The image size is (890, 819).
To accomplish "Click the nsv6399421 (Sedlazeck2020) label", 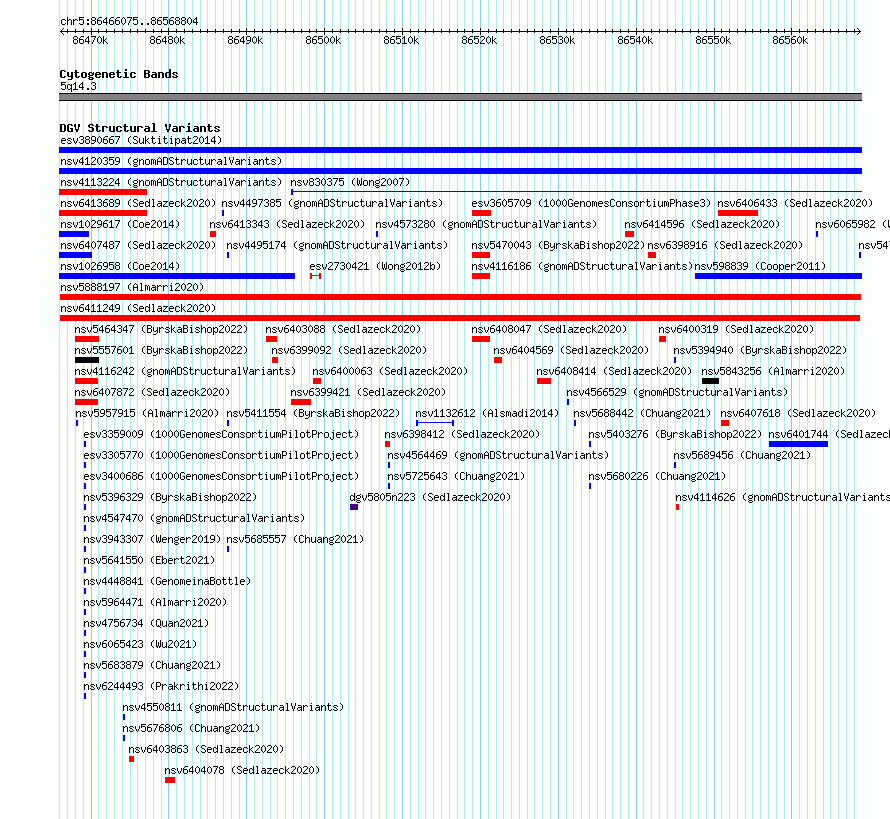I will (368, 392).
